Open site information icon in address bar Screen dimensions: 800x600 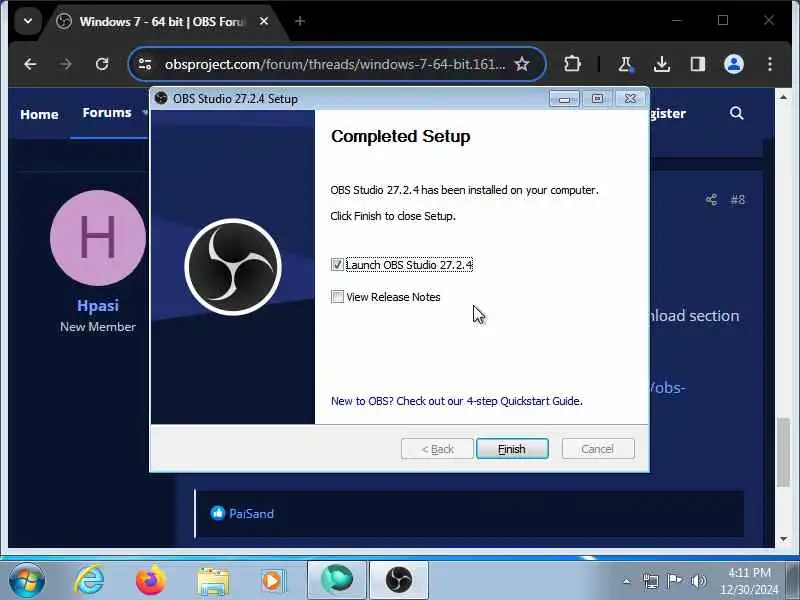(145, 64)
